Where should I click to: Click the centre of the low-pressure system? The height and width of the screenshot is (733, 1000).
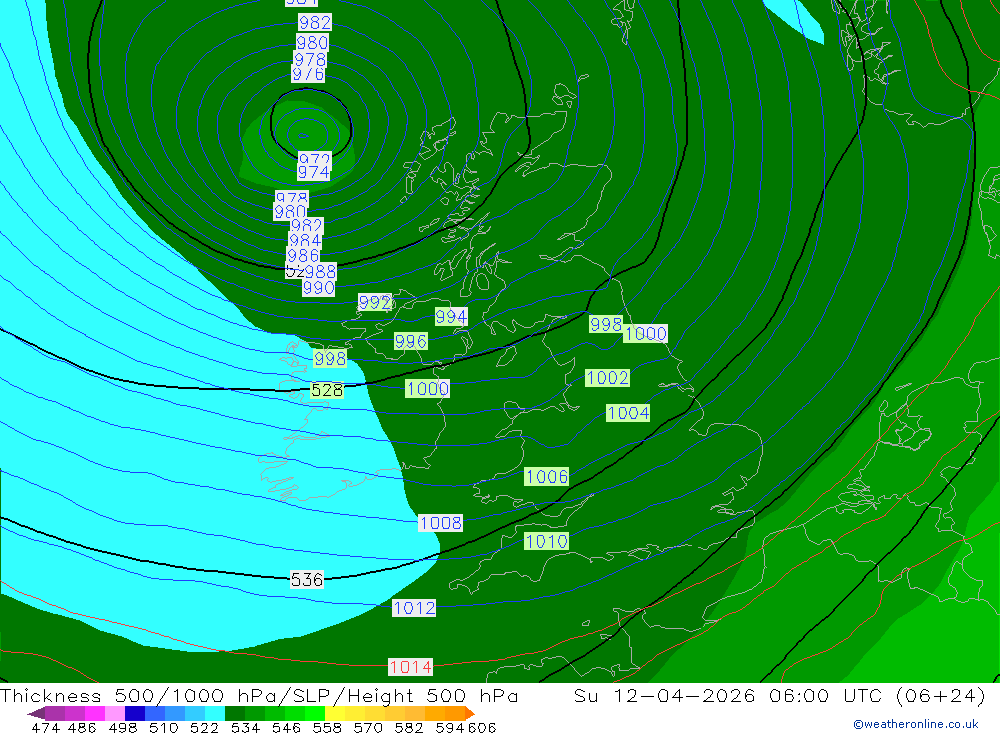tap(304, 135)
